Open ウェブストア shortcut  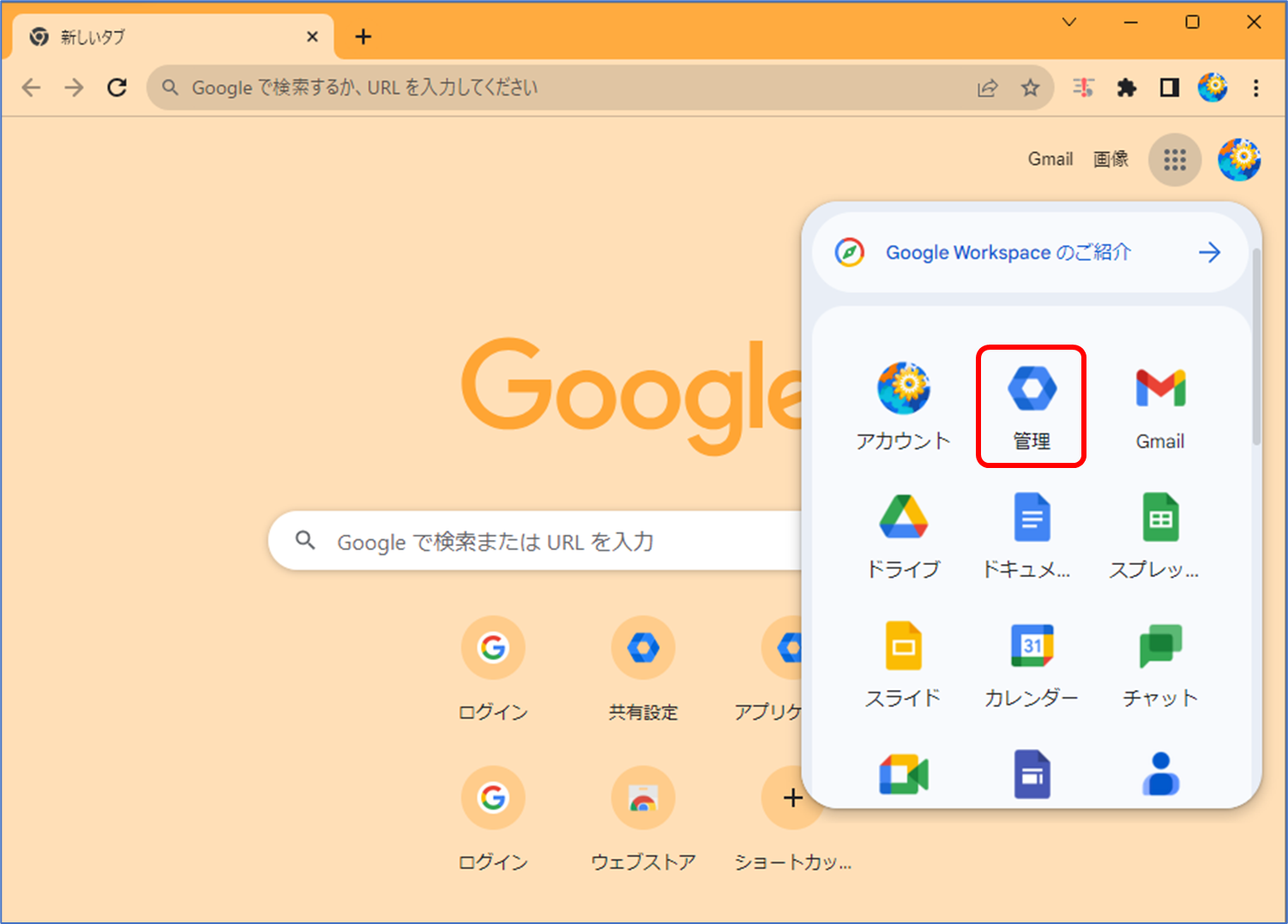643,820
